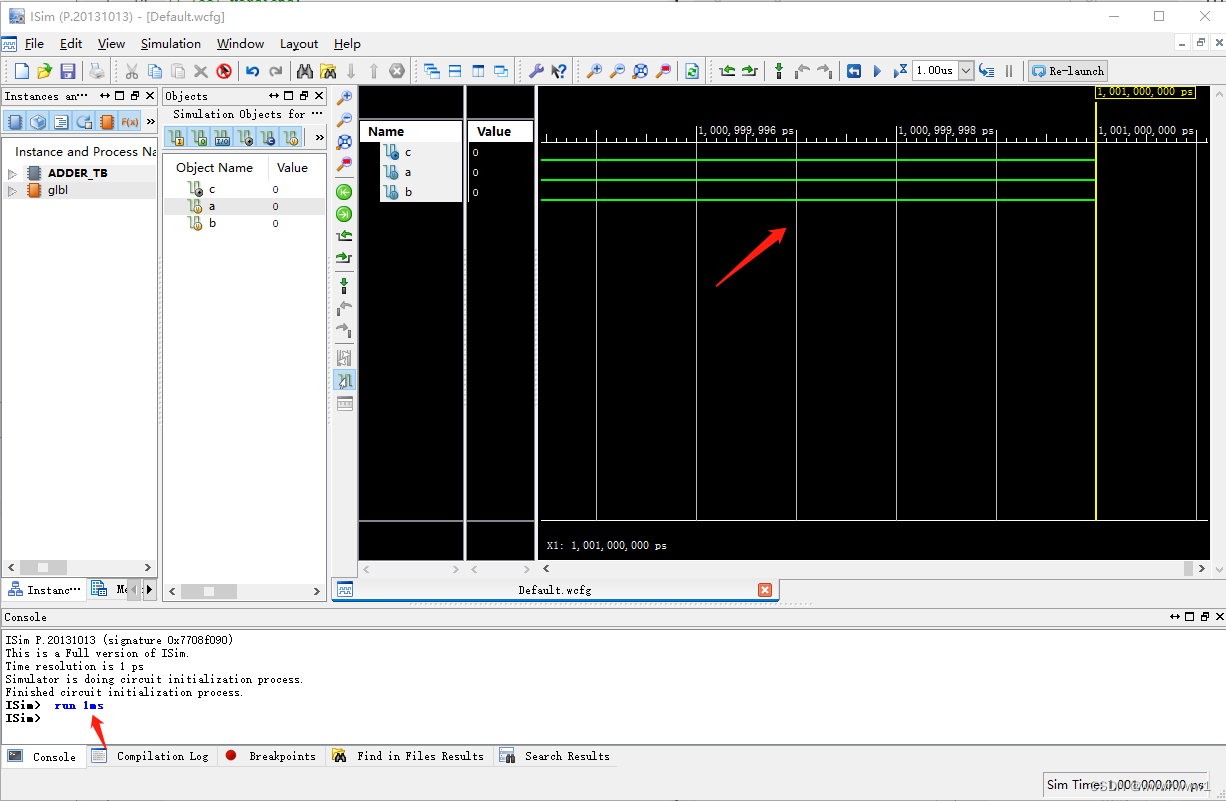Image resolution: width=1226 pixels, height=801 pixels.
Task: Open the Simulation menu
Action: (170, 43)
